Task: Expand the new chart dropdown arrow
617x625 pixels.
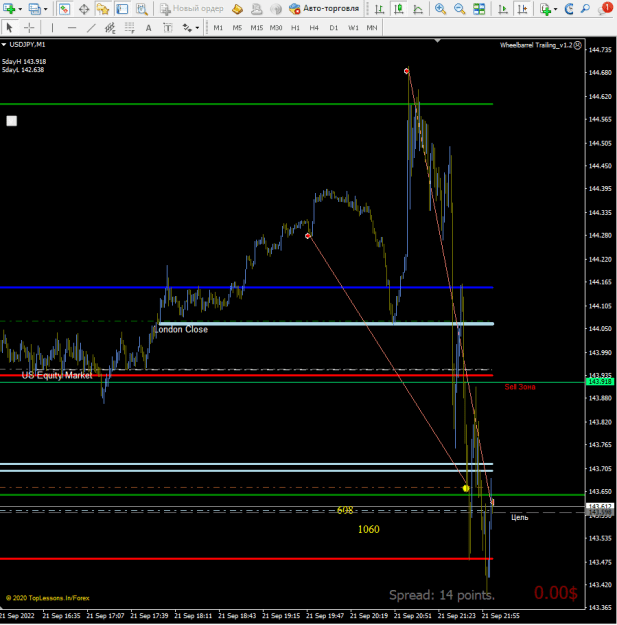Action: click(20, 9)
